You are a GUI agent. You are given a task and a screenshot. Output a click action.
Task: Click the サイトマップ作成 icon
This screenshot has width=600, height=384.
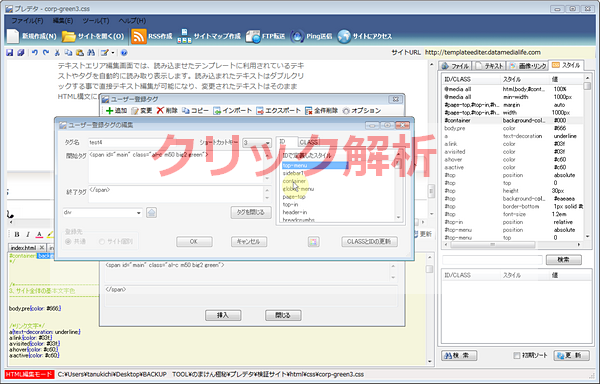[x=184, y=36]
